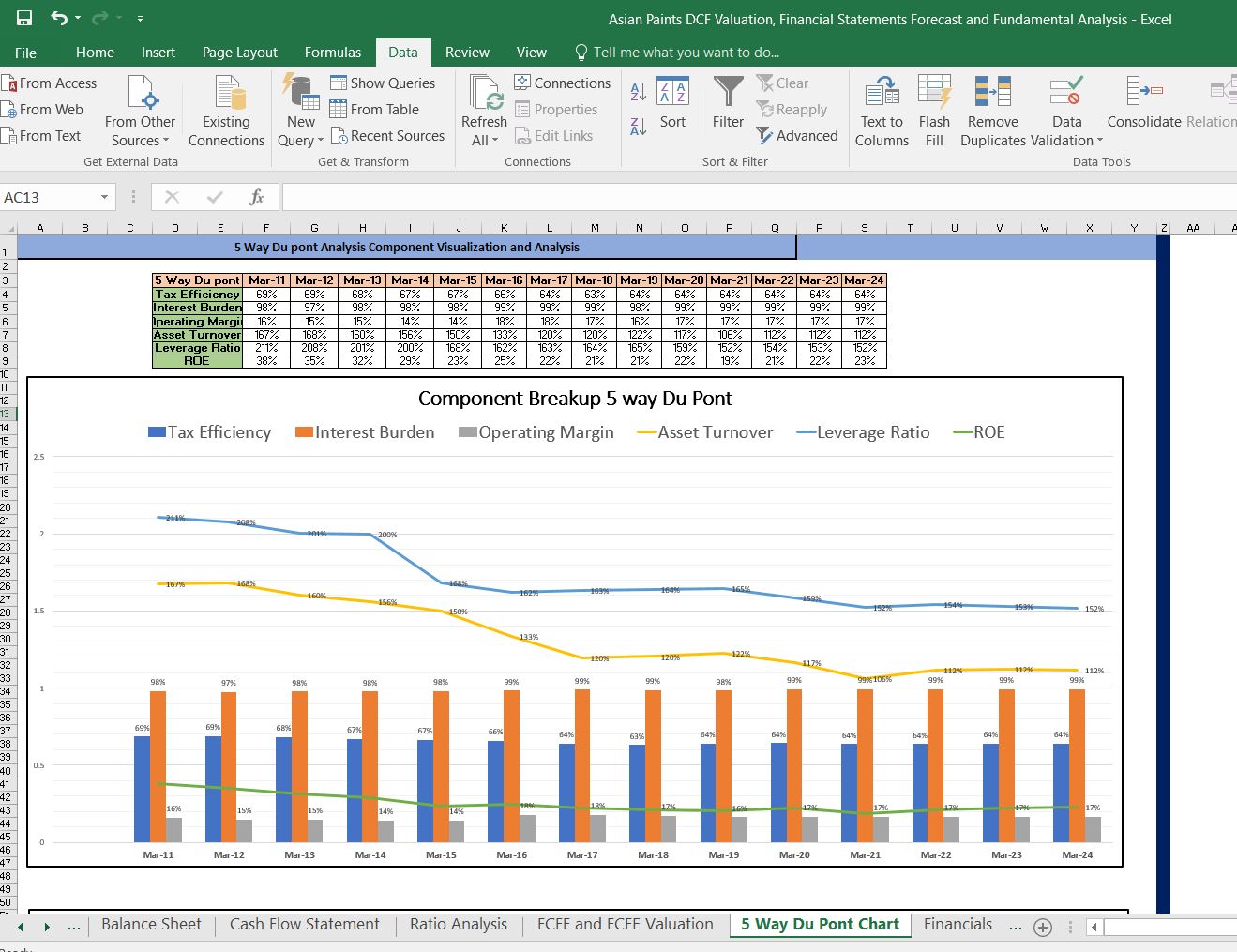Open the File menu
Screen dimensions: 1237x952
tap(26, 53)
